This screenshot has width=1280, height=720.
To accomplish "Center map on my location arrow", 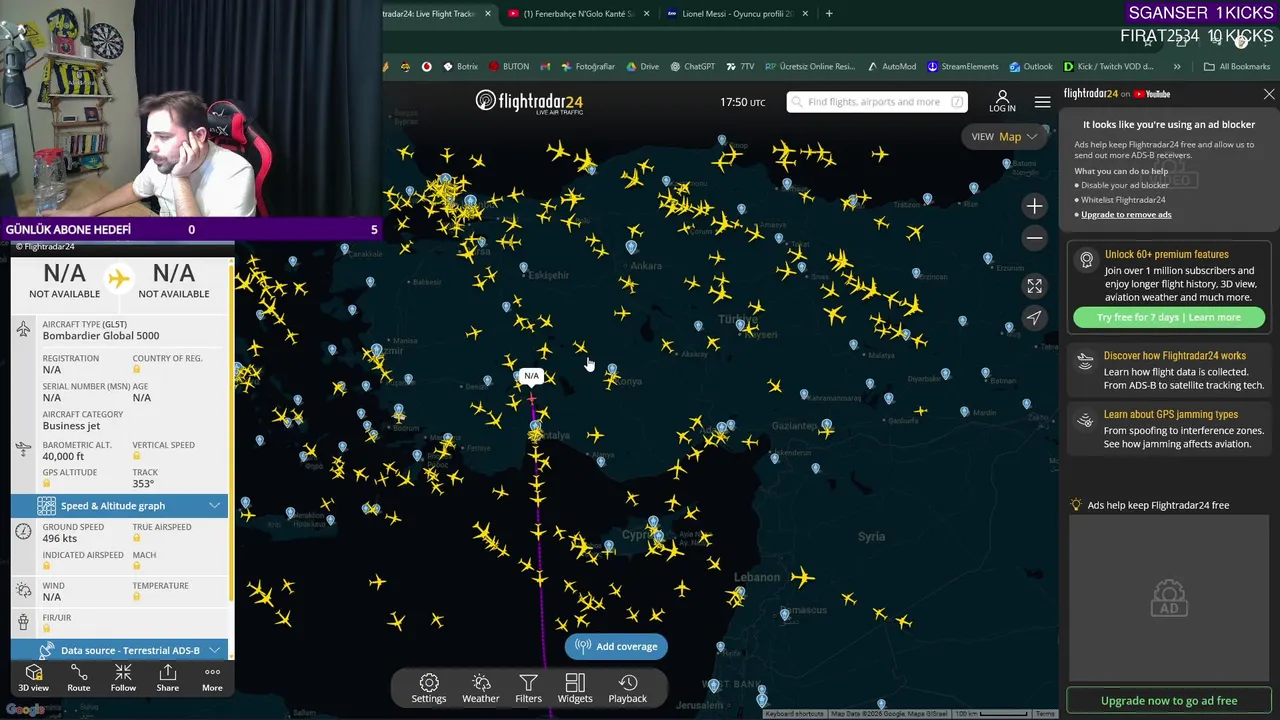I will pos(1034,318).
